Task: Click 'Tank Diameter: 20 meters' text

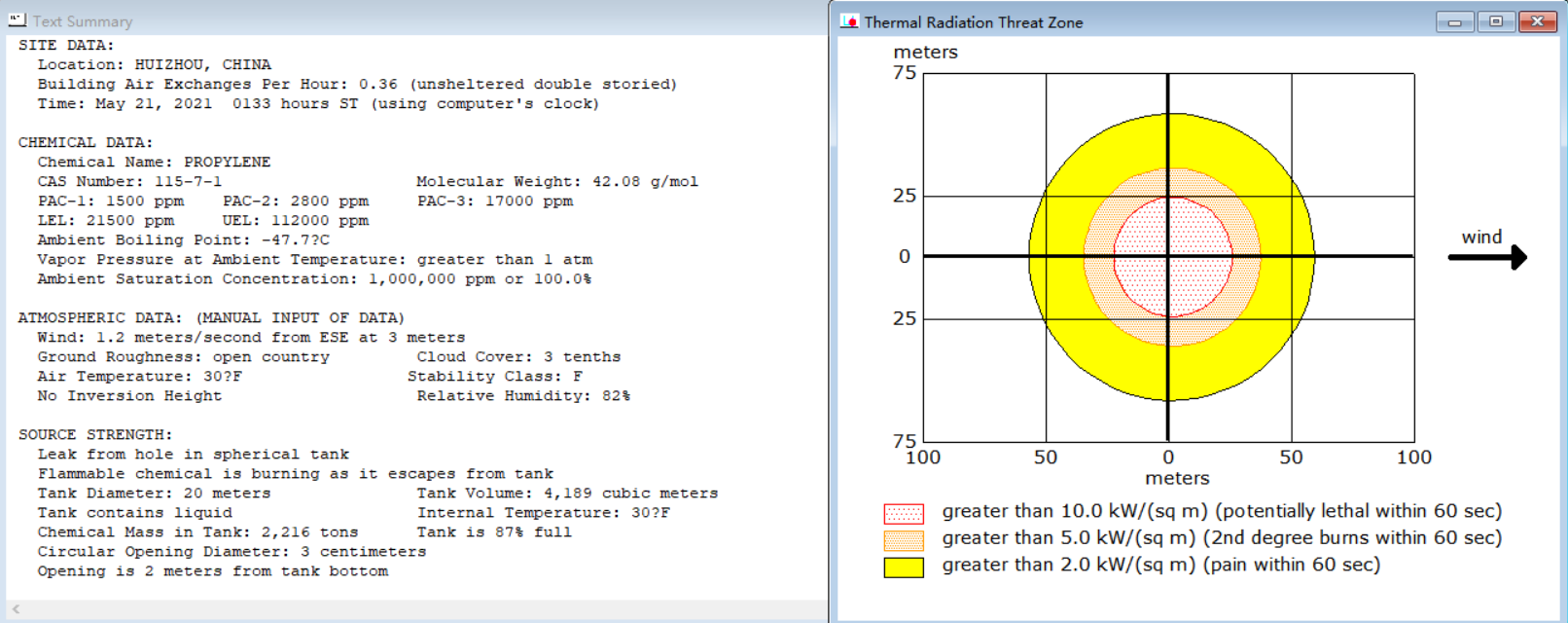Action: pyautogui.click(x=155, y=494)
